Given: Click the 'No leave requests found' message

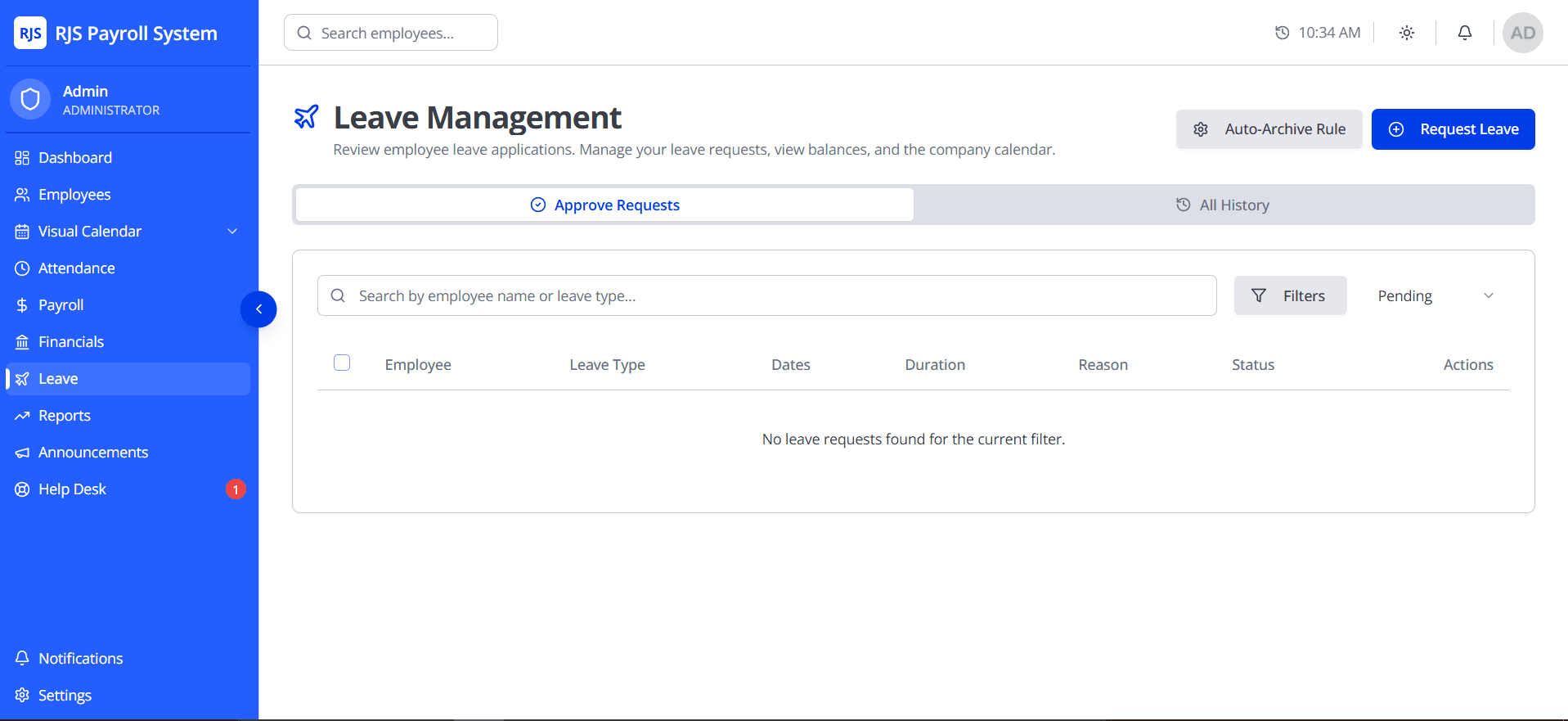Looking at the screenshot, I should point(914,439).
